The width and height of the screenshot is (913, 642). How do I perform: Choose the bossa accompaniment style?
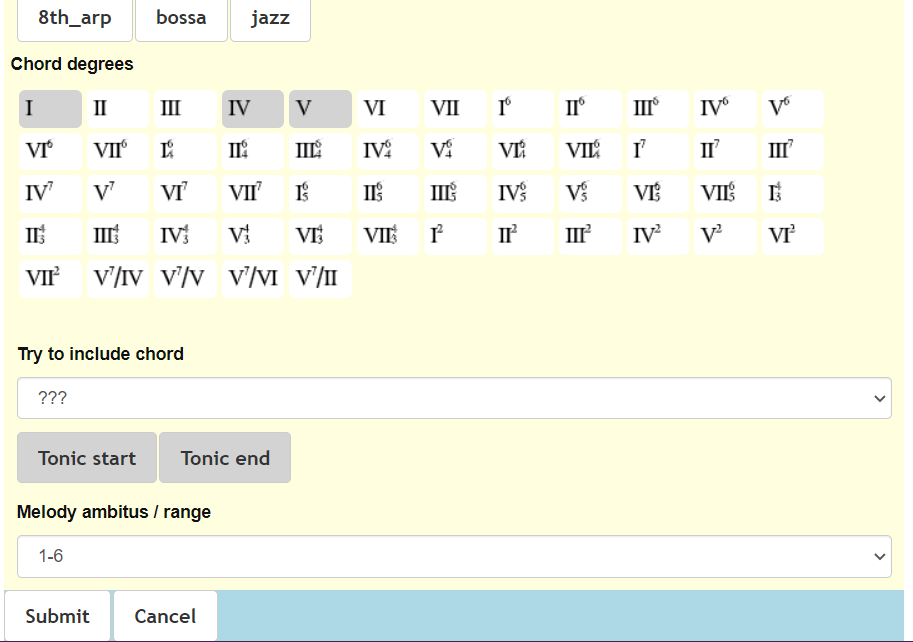click(x=181, y=19)
